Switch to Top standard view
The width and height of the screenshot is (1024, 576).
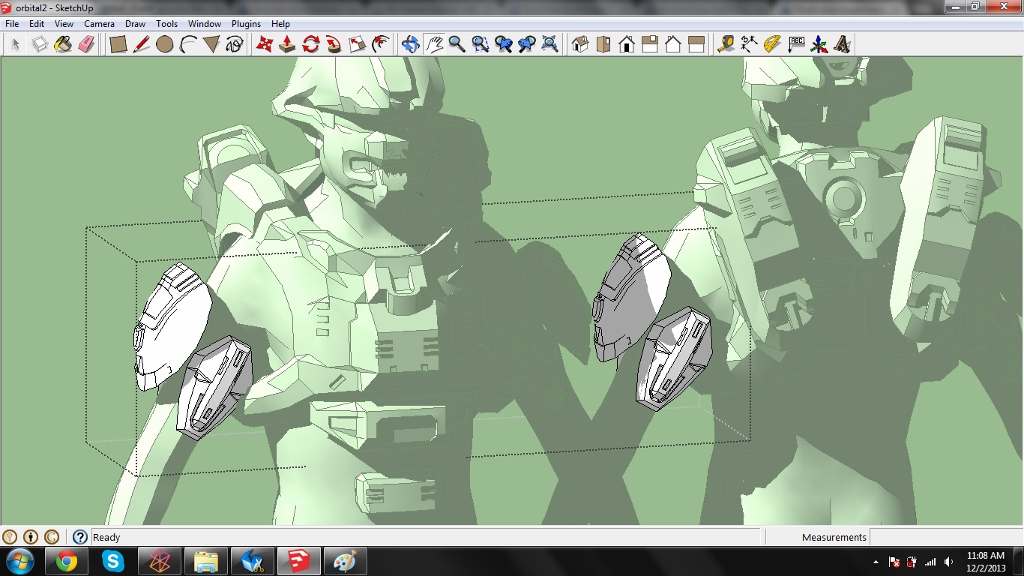point(603,44)
